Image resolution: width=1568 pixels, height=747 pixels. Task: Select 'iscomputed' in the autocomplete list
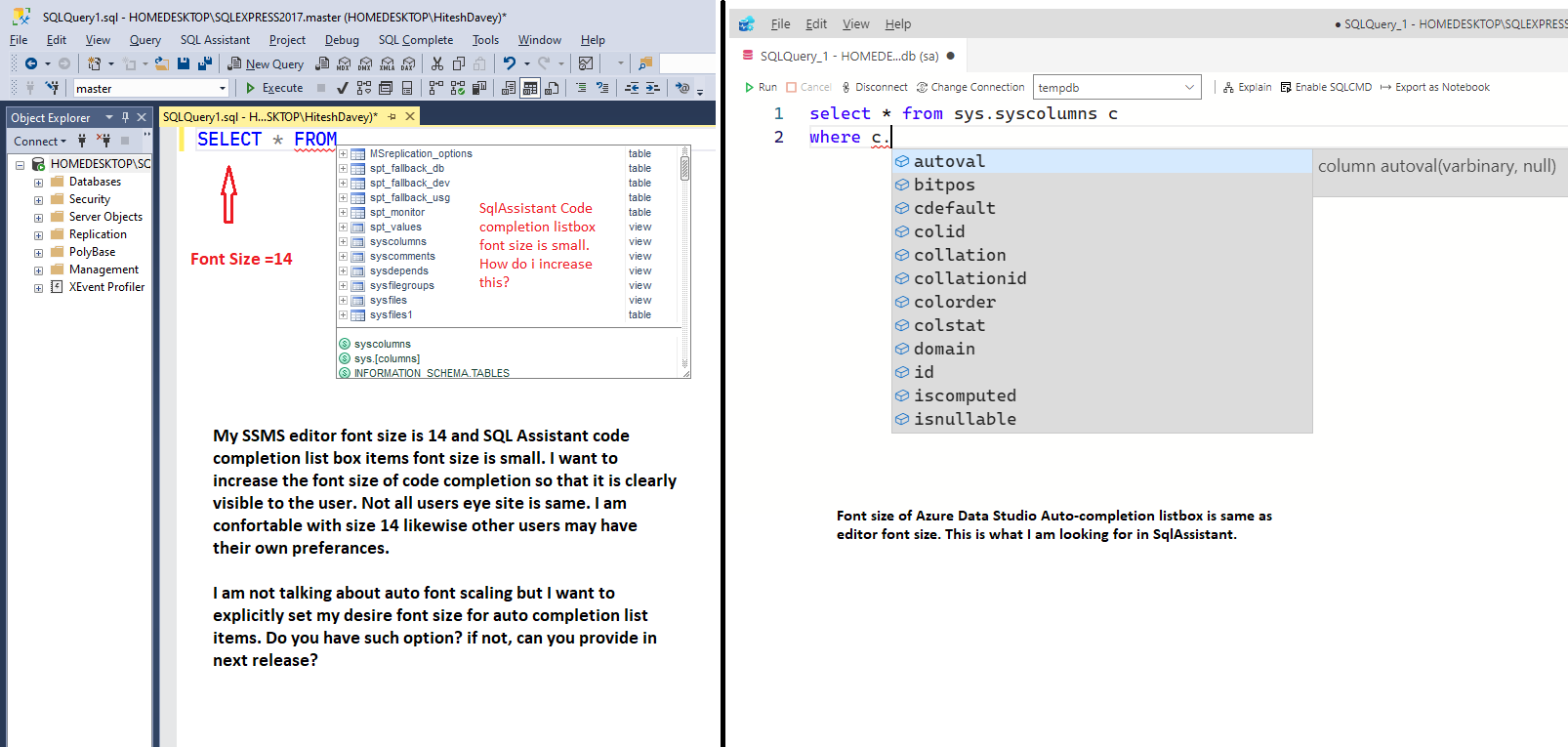click(x=1102, y=395)
